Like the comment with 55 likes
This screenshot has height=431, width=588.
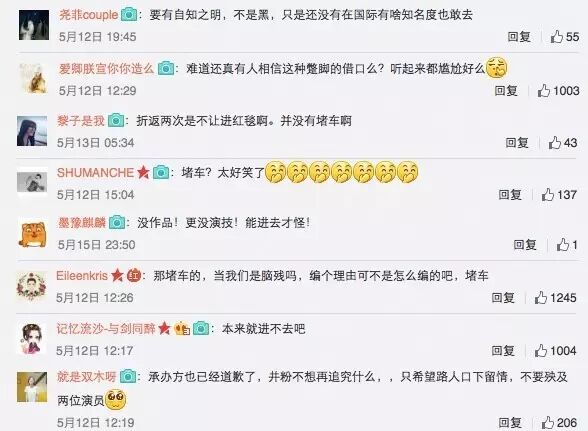(x=557, y=36)
